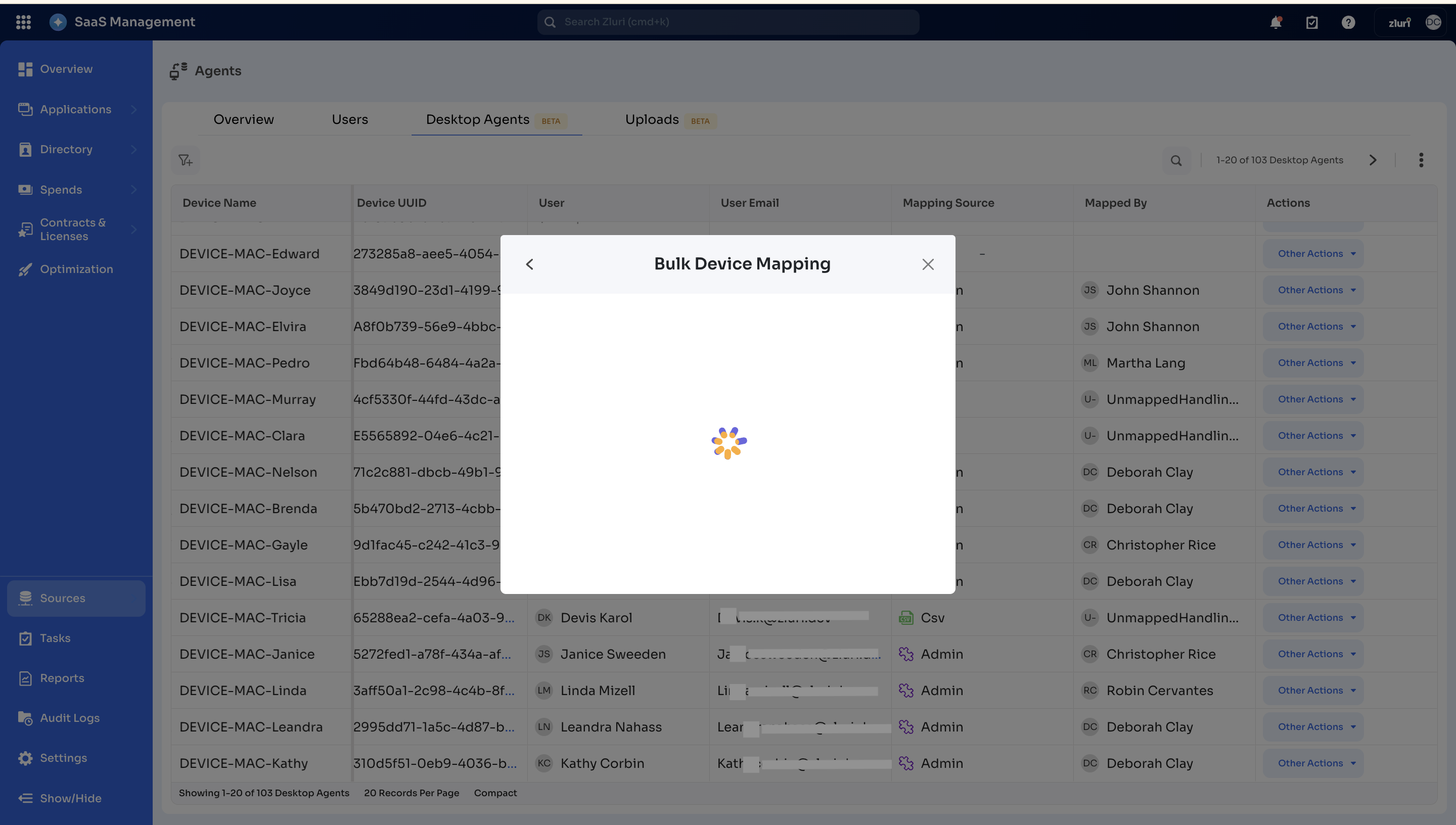Open Audit Logs in sidebar

point(70,718)
